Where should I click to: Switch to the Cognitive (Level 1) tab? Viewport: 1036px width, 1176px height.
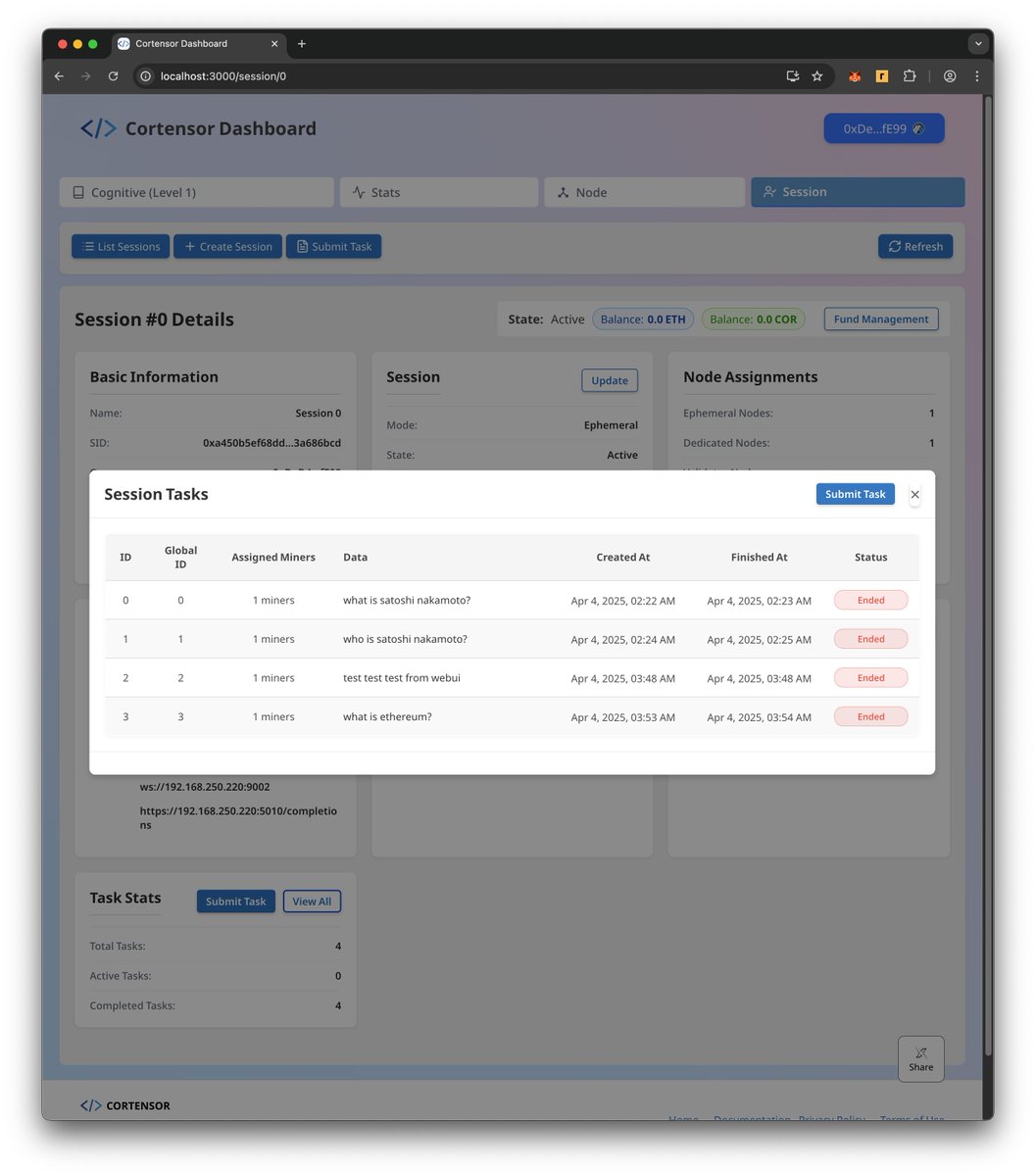click(196, 192)
